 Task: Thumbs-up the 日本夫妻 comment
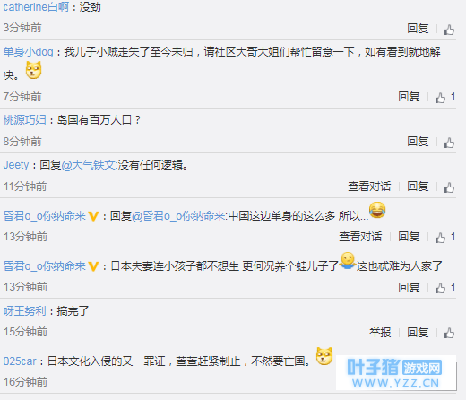pos(440,288)
